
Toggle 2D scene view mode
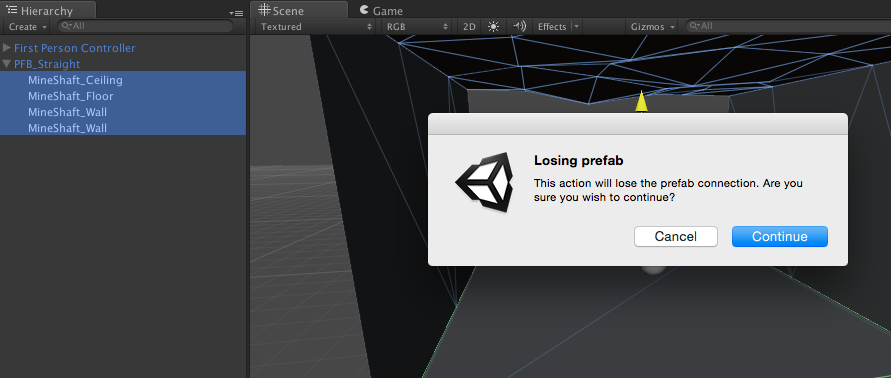pyautogui.click(x=469, y=27)
